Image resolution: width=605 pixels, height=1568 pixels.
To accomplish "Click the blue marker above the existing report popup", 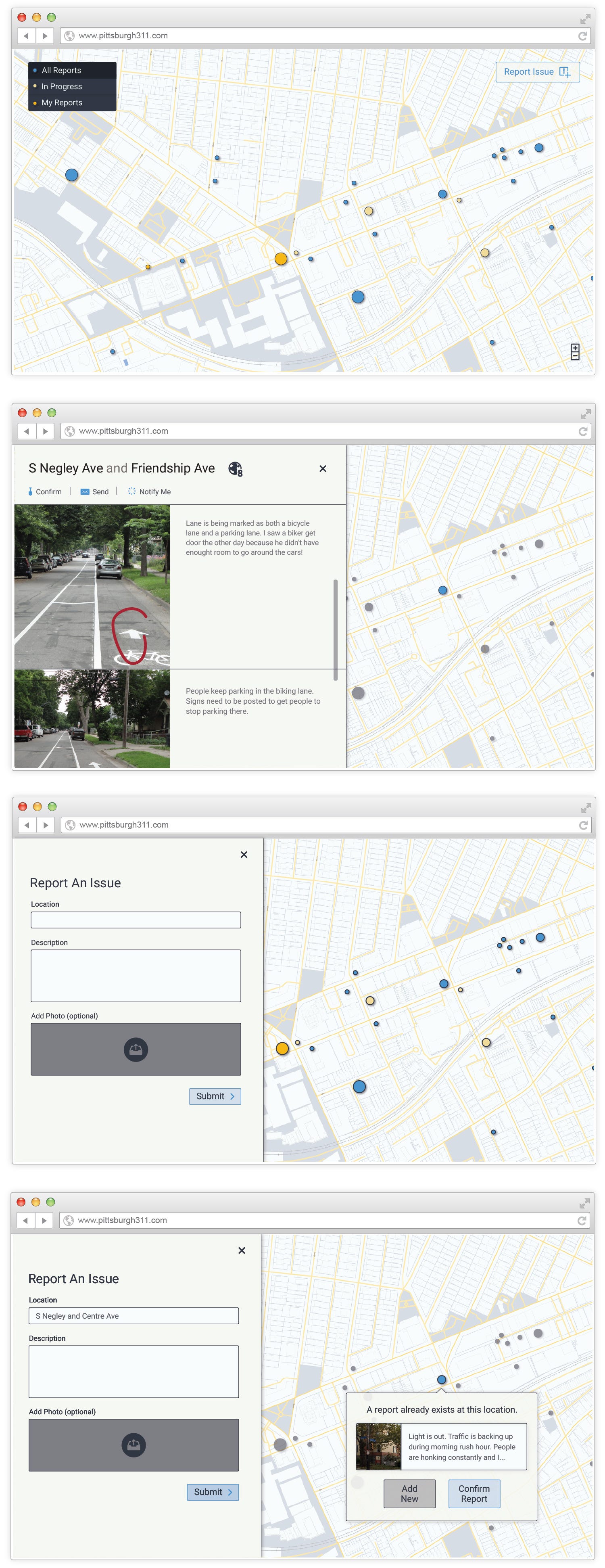I will tap(442, 1380).
